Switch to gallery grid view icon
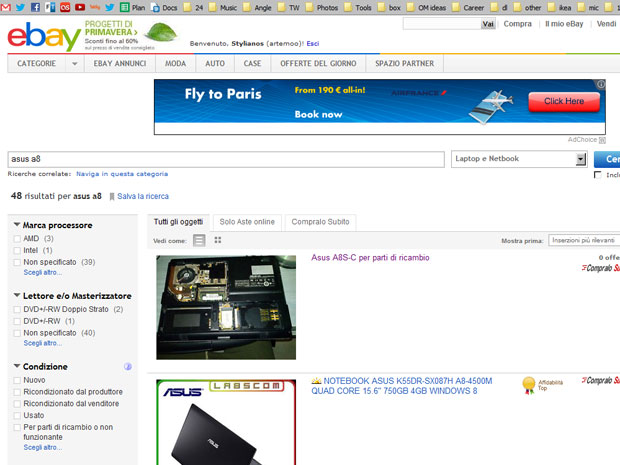This screenshot has width=620, height=465. (x=218, y=240)
